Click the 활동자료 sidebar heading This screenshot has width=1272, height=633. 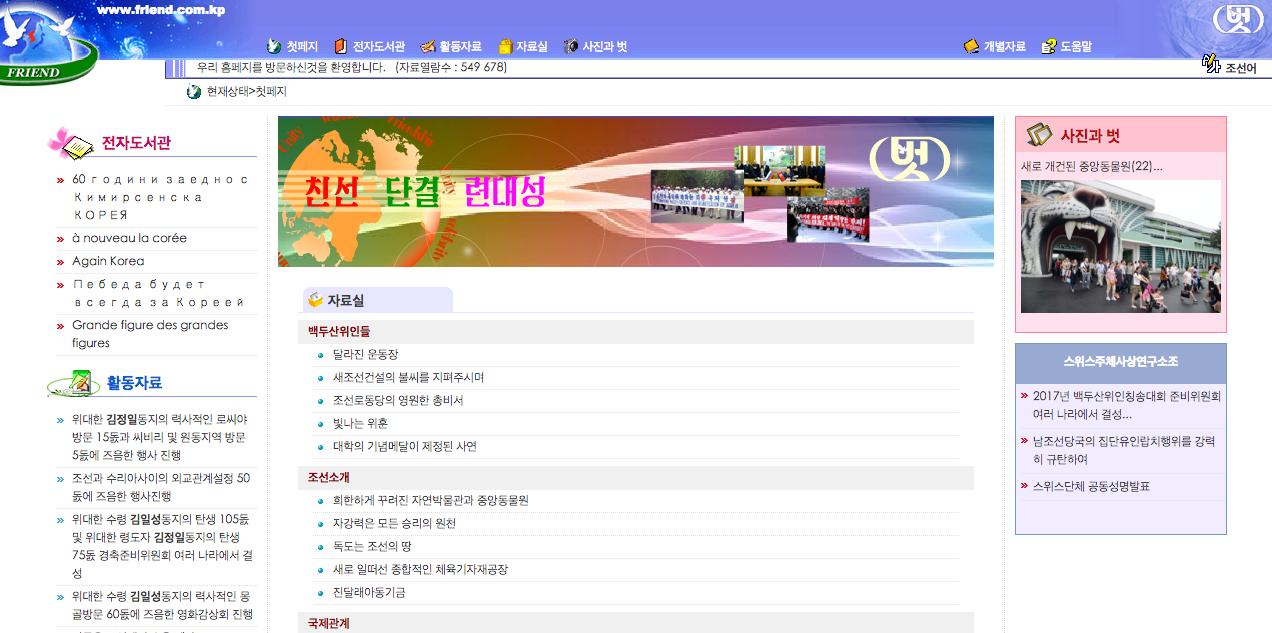[134, 383]
